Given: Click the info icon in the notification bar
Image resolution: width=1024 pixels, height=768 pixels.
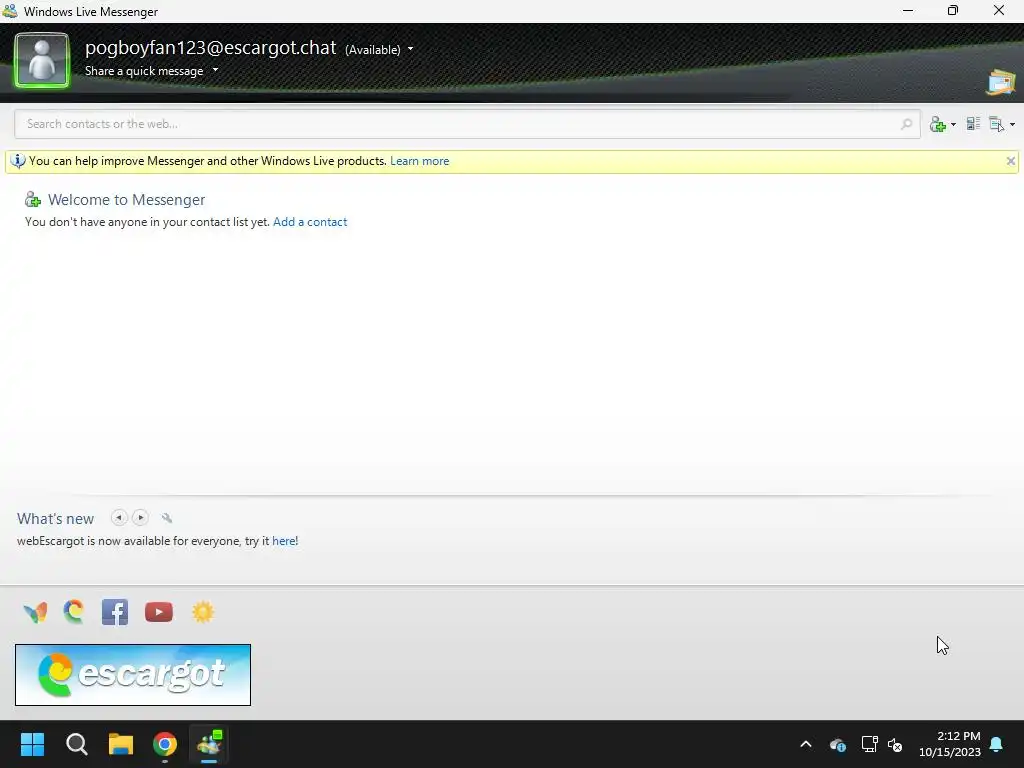Looking at the screenshot, I should (18, 161).
